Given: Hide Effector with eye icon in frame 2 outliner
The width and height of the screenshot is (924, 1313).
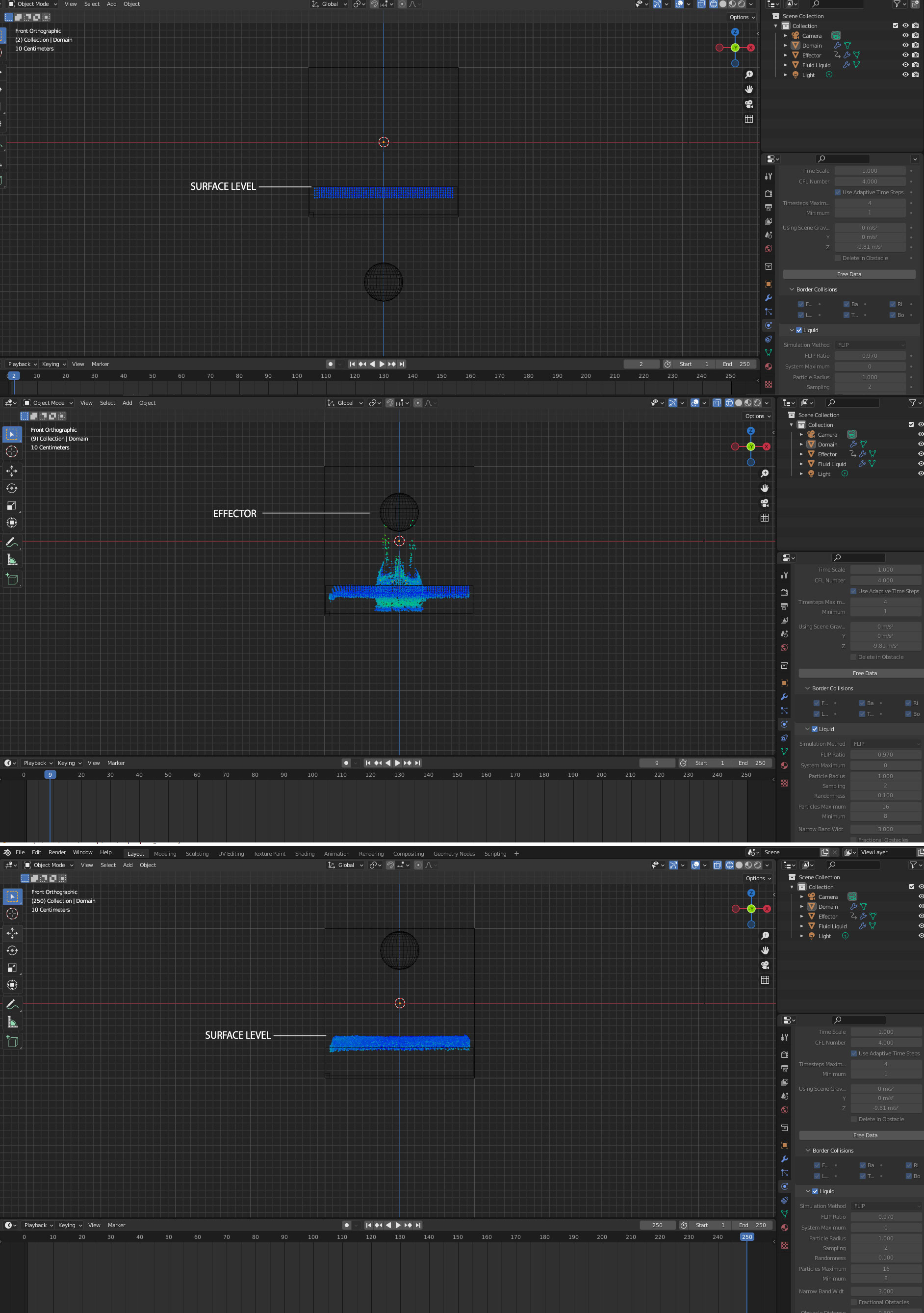Looking at the screenshot, I should [905, 55].
